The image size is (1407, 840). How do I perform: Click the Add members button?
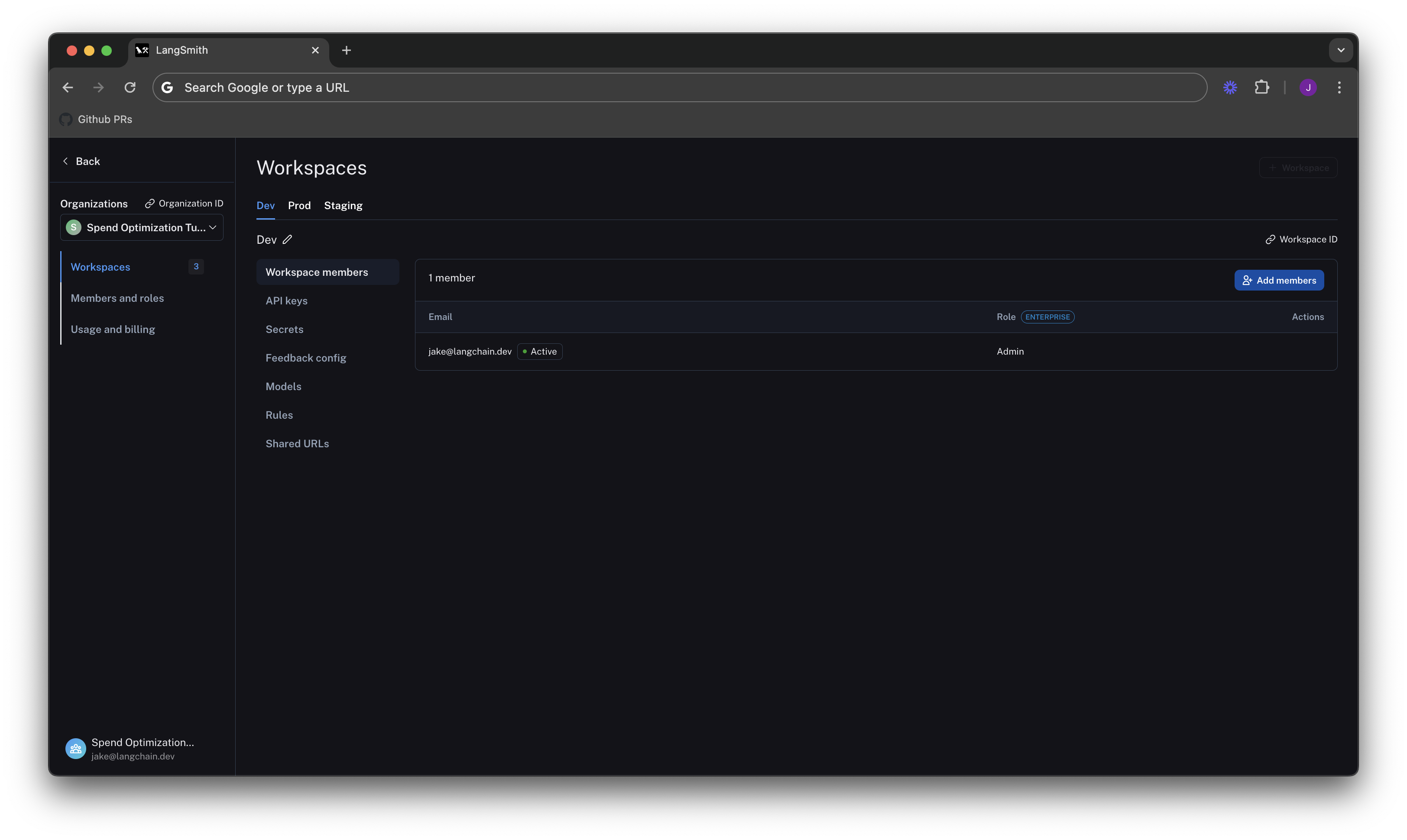pos(1278,280)
